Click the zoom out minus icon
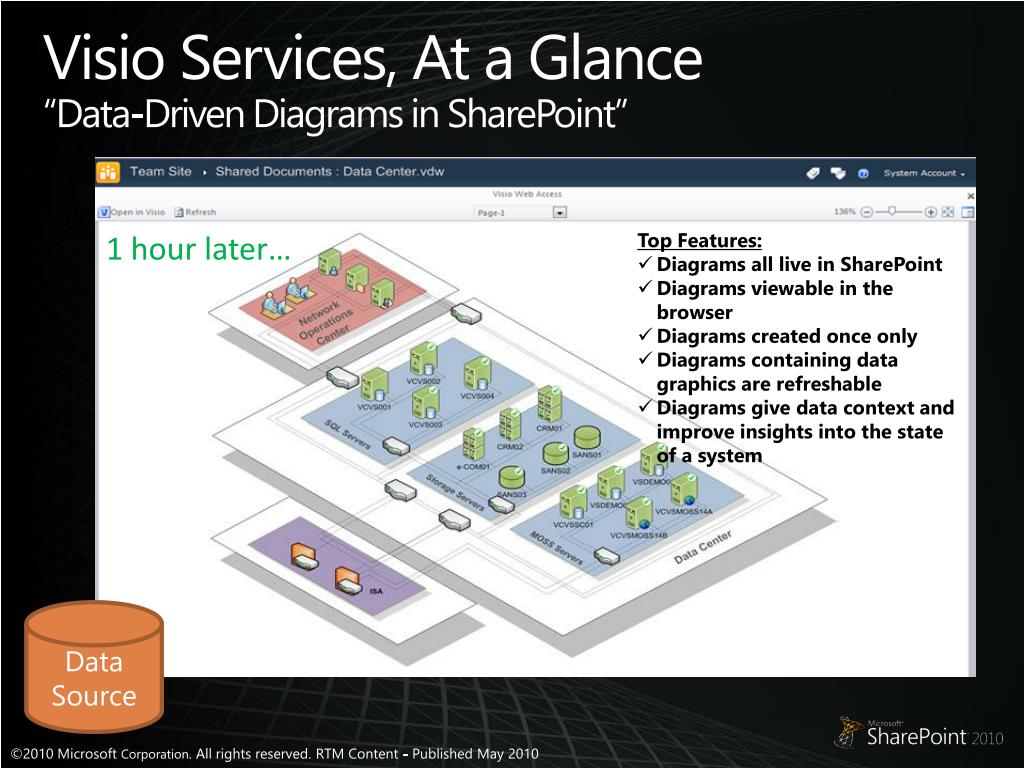The width and height of the screenshot is (1024, 768). (x=867, y=212)
